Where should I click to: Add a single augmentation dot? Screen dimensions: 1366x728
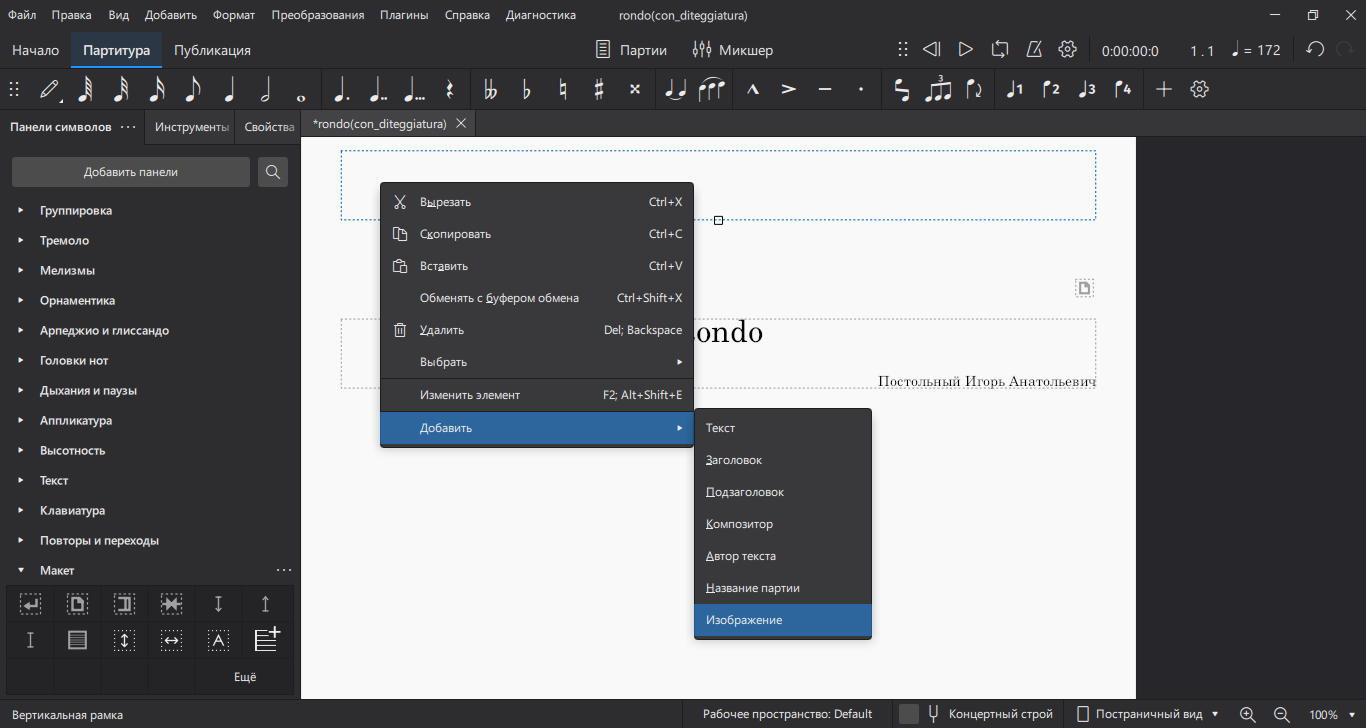point(341,89)
